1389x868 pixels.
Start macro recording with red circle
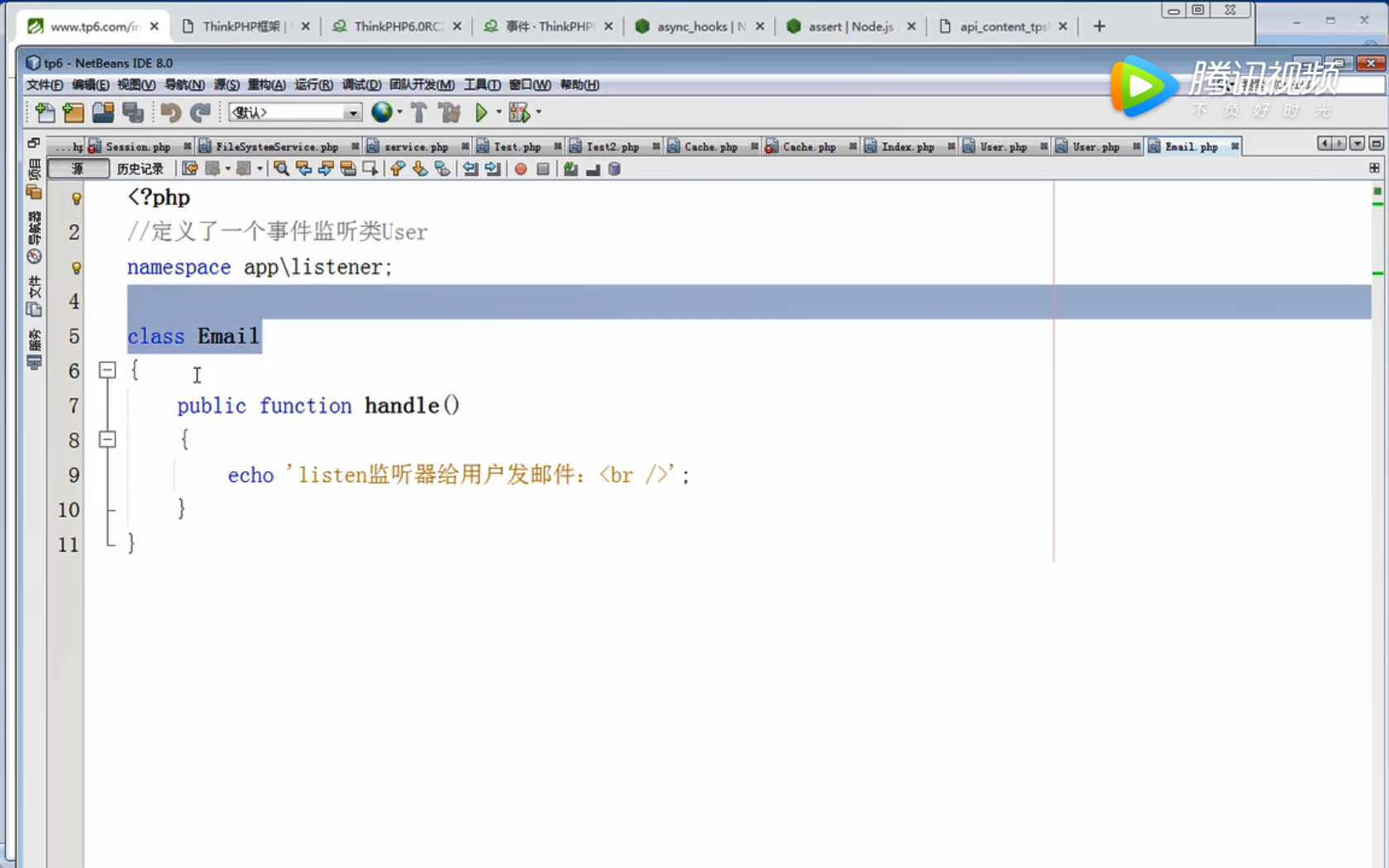coord(521,169)
